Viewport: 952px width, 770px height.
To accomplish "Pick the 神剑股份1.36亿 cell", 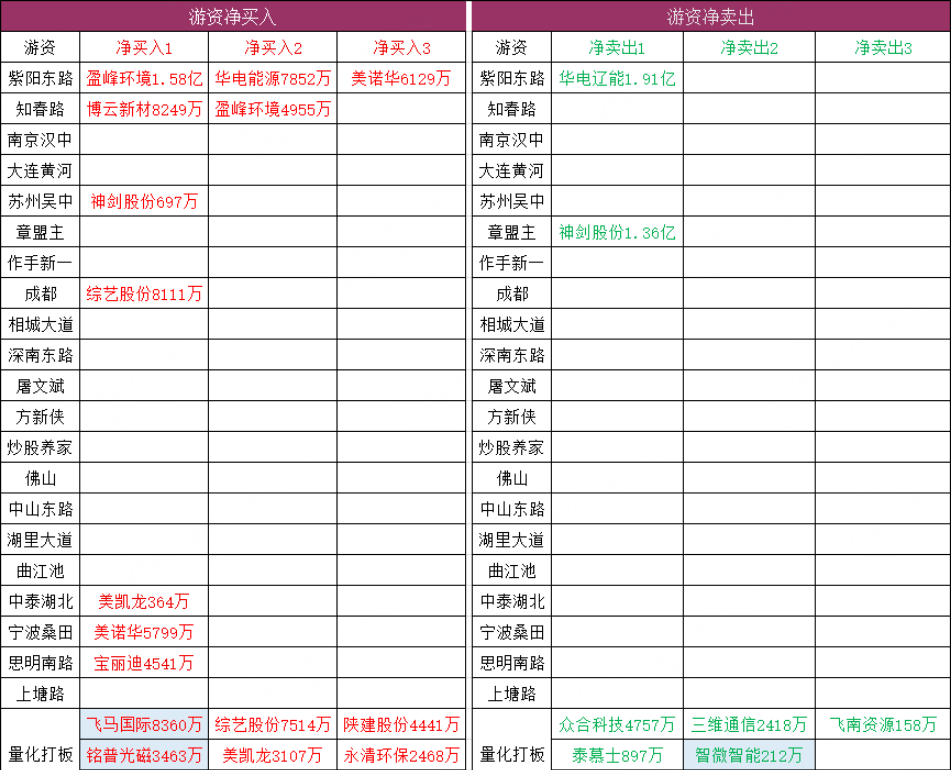I will (617, 232).
